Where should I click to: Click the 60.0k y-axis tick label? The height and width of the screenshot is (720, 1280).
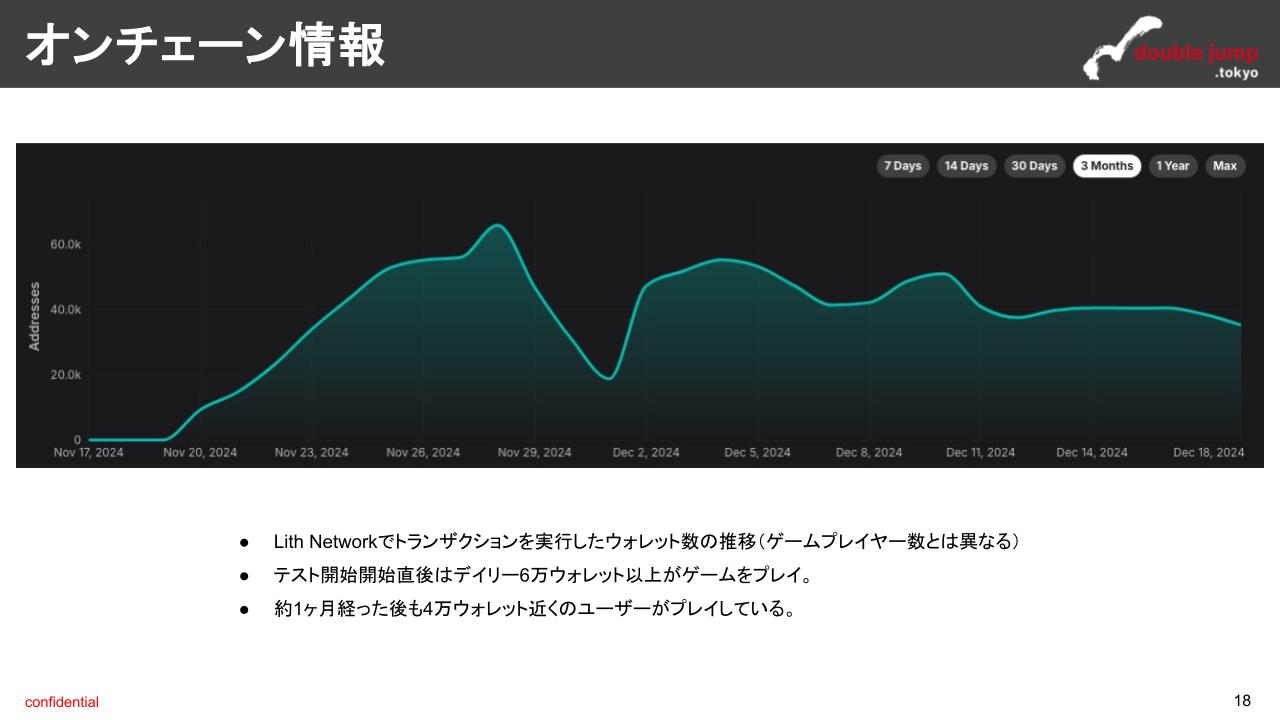click(64, 244)
